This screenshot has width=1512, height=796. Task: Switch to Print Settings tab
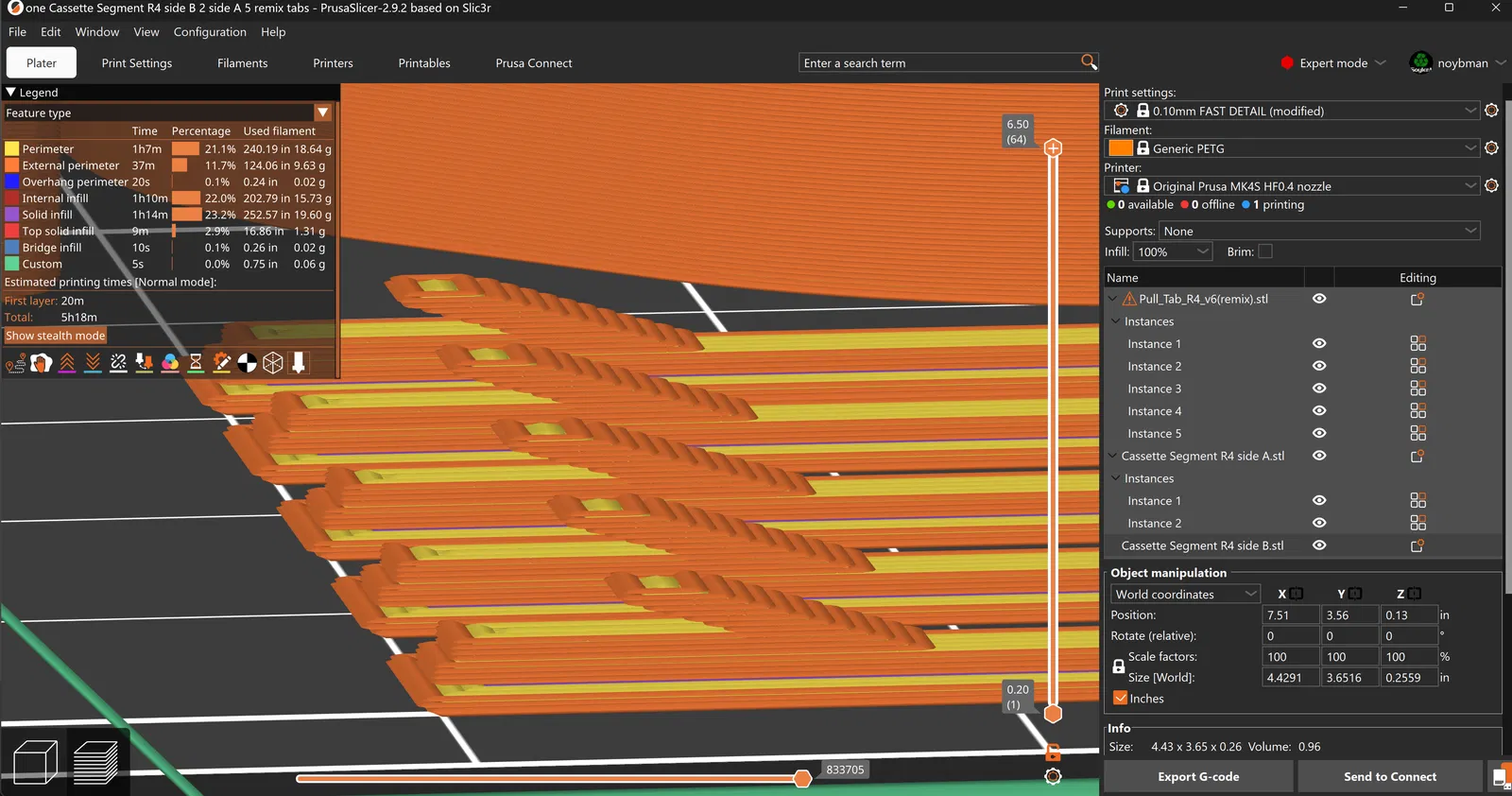click(x=137, y=62)
